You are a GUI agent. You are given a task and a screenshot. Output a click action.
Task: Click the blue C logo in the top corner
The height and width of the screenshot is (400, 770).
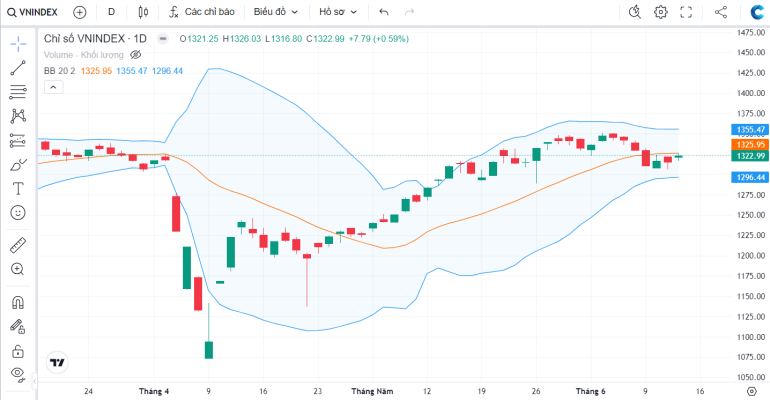[757, 12]
